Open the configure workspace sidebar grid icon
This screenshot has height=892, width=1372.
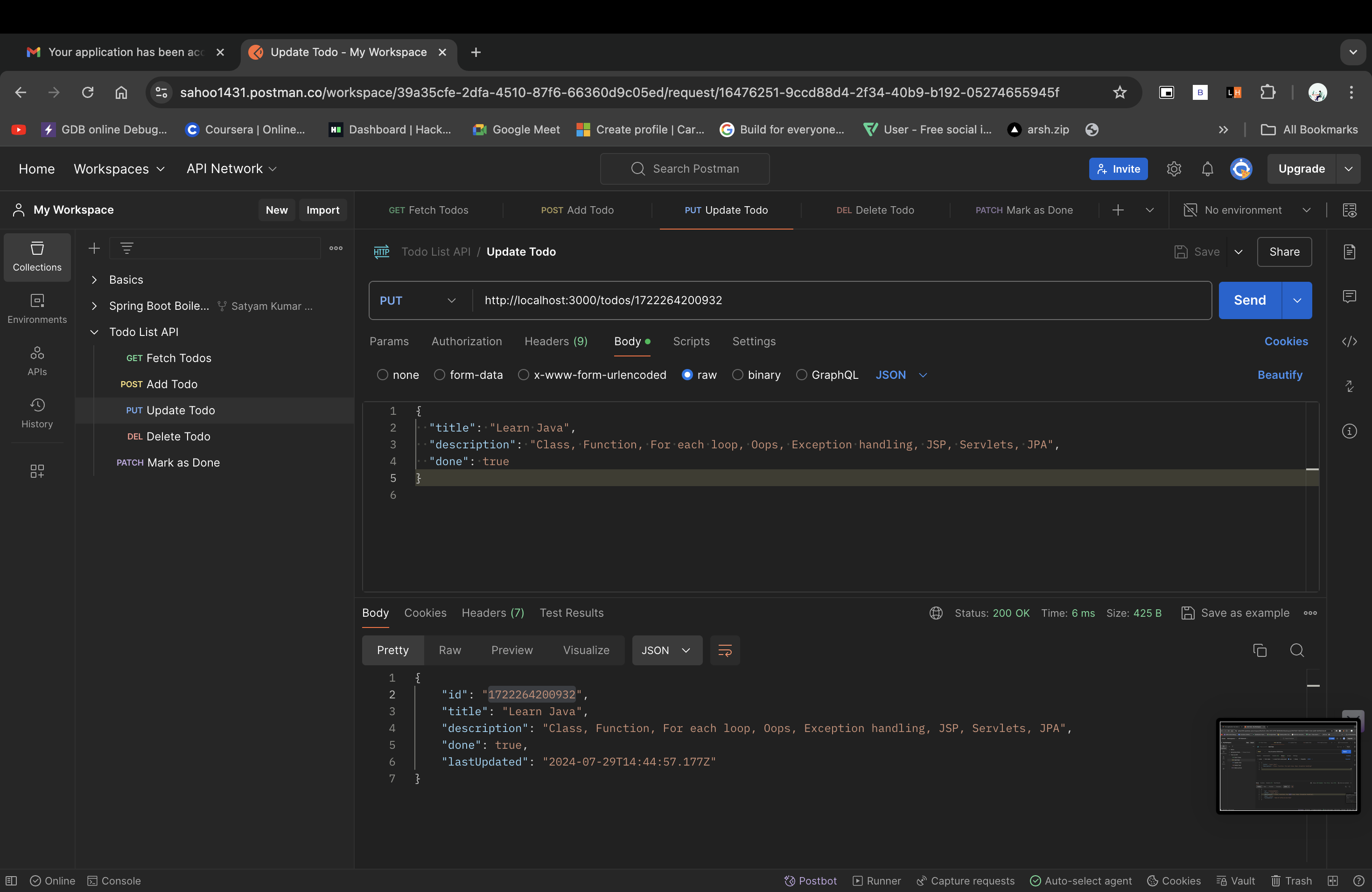pyautogui.click(x=37, y=471)
